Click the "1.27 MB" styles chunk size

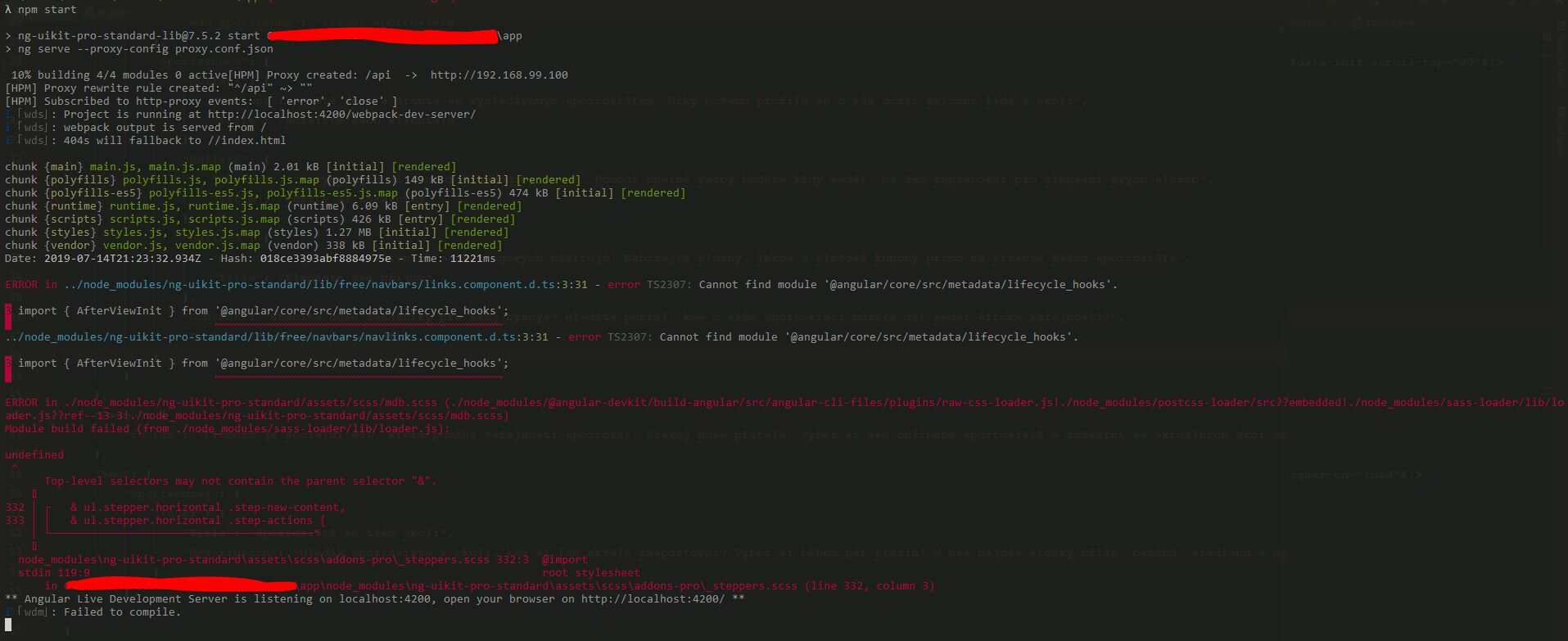tap(348, 232)
